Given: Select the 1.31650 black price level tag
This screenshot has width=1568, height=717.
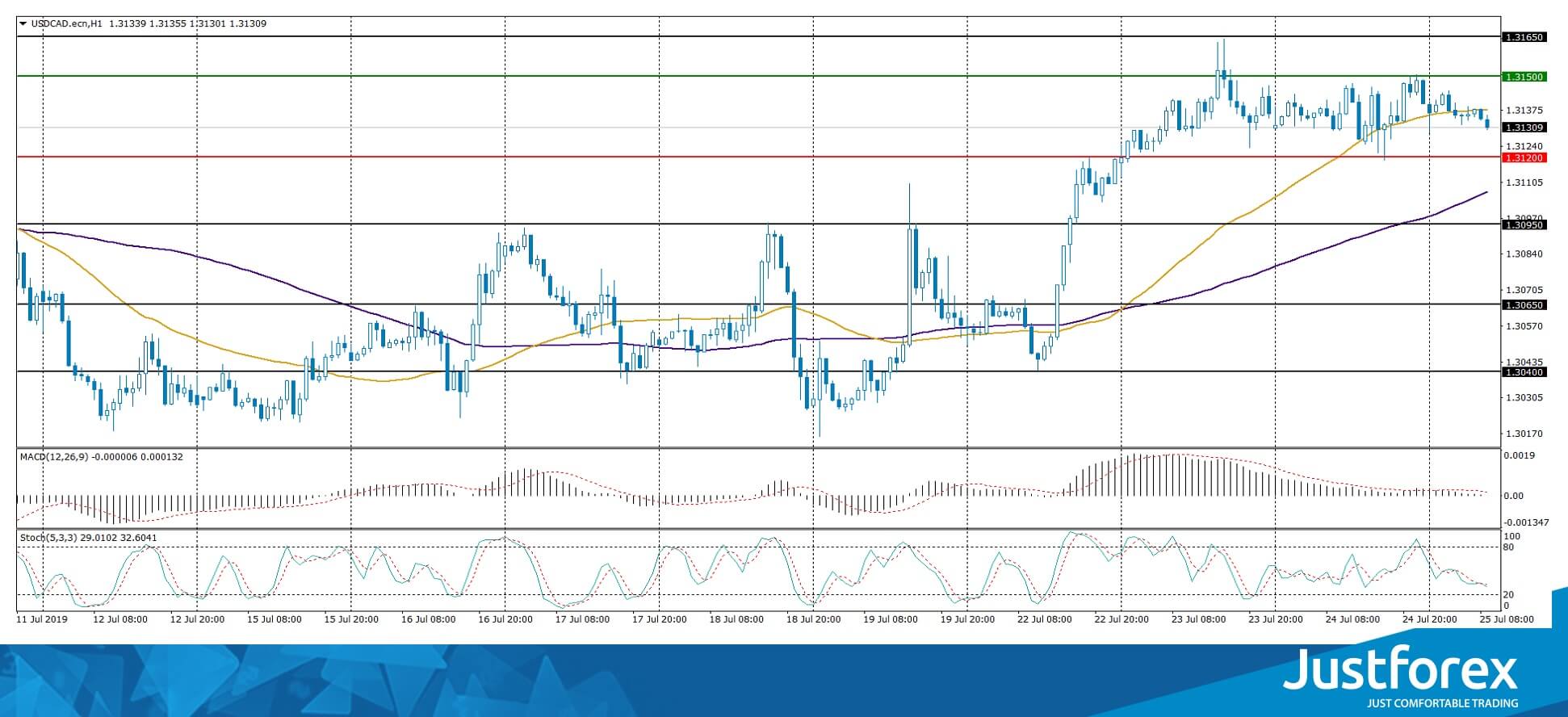Looking at the screenshot, I should 1524,37.
